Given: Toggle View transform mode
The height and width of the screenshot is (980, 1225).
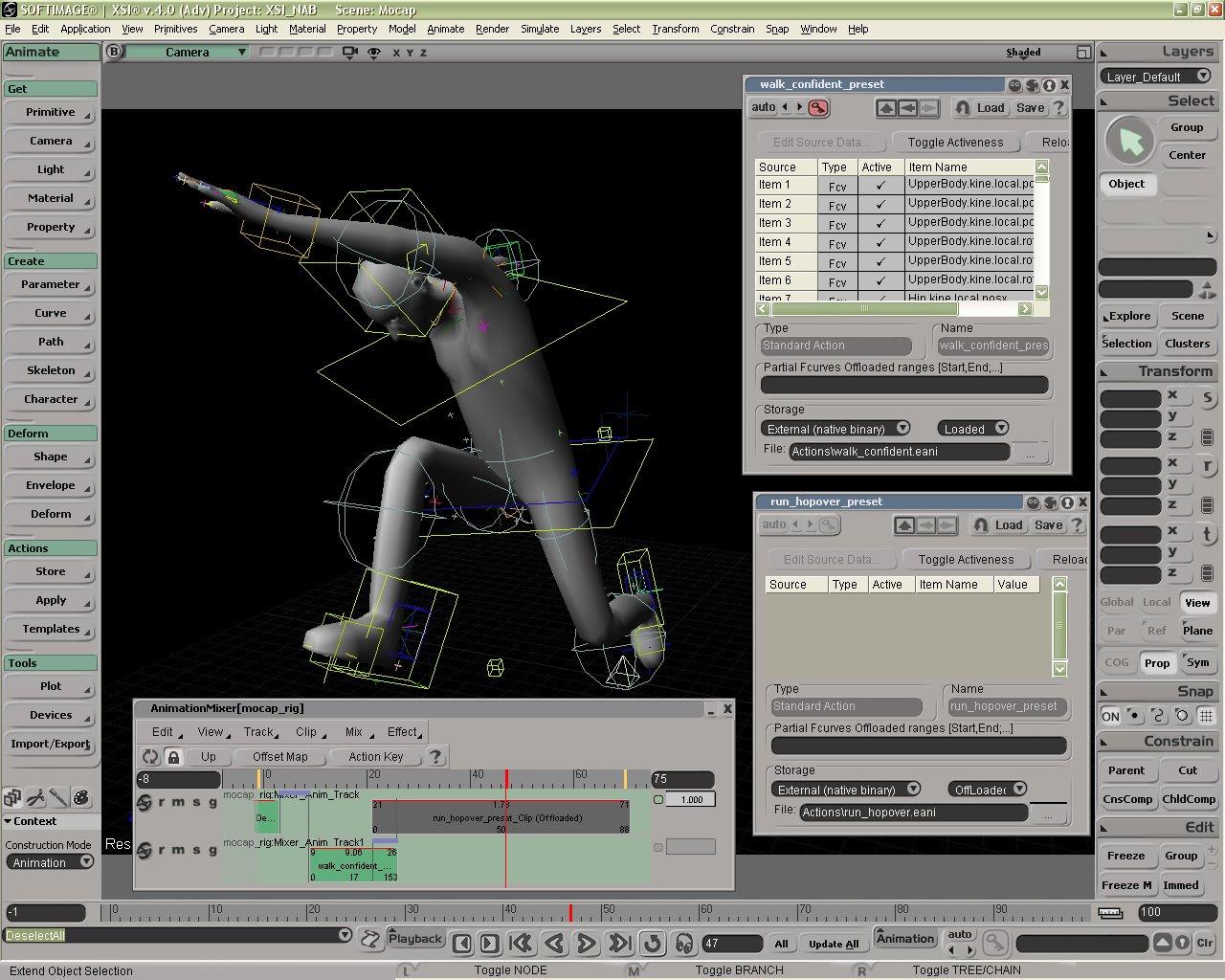Looking at the screenshot, I should (1197, 603).
